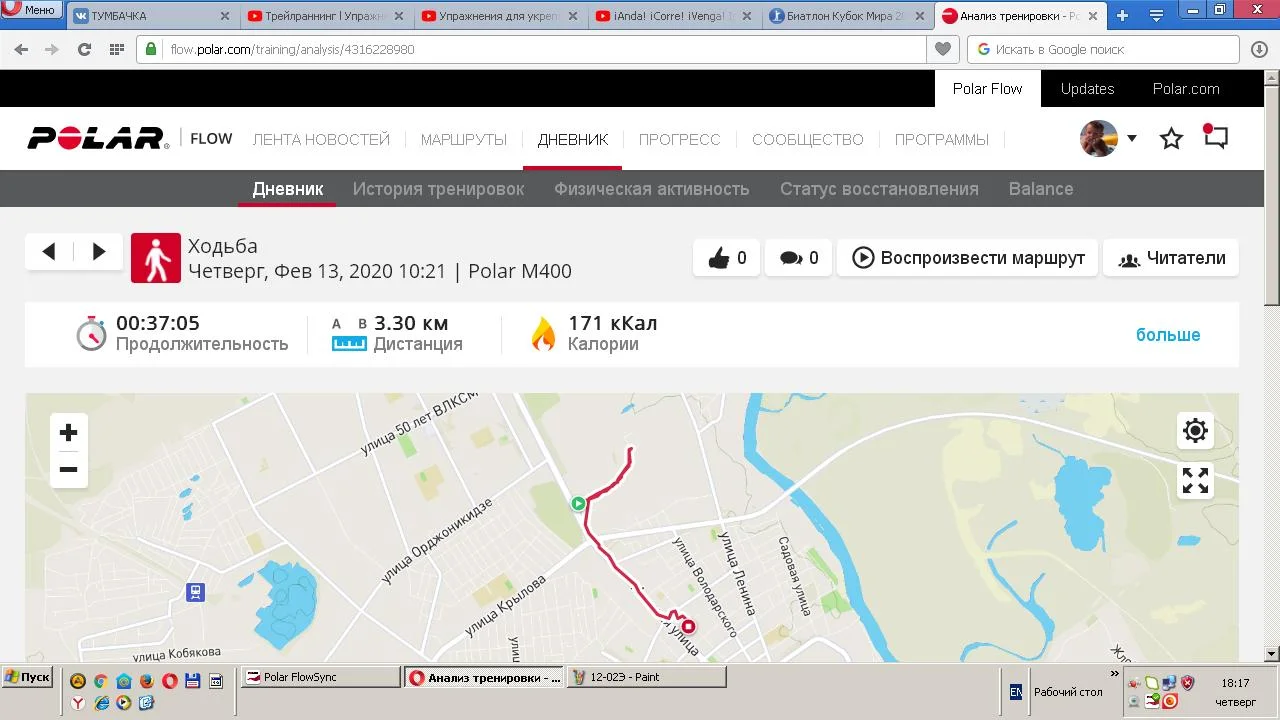Switch to the ТУМБАЧКА browser tab
The image size is (1280, 720).
point(150,16)
